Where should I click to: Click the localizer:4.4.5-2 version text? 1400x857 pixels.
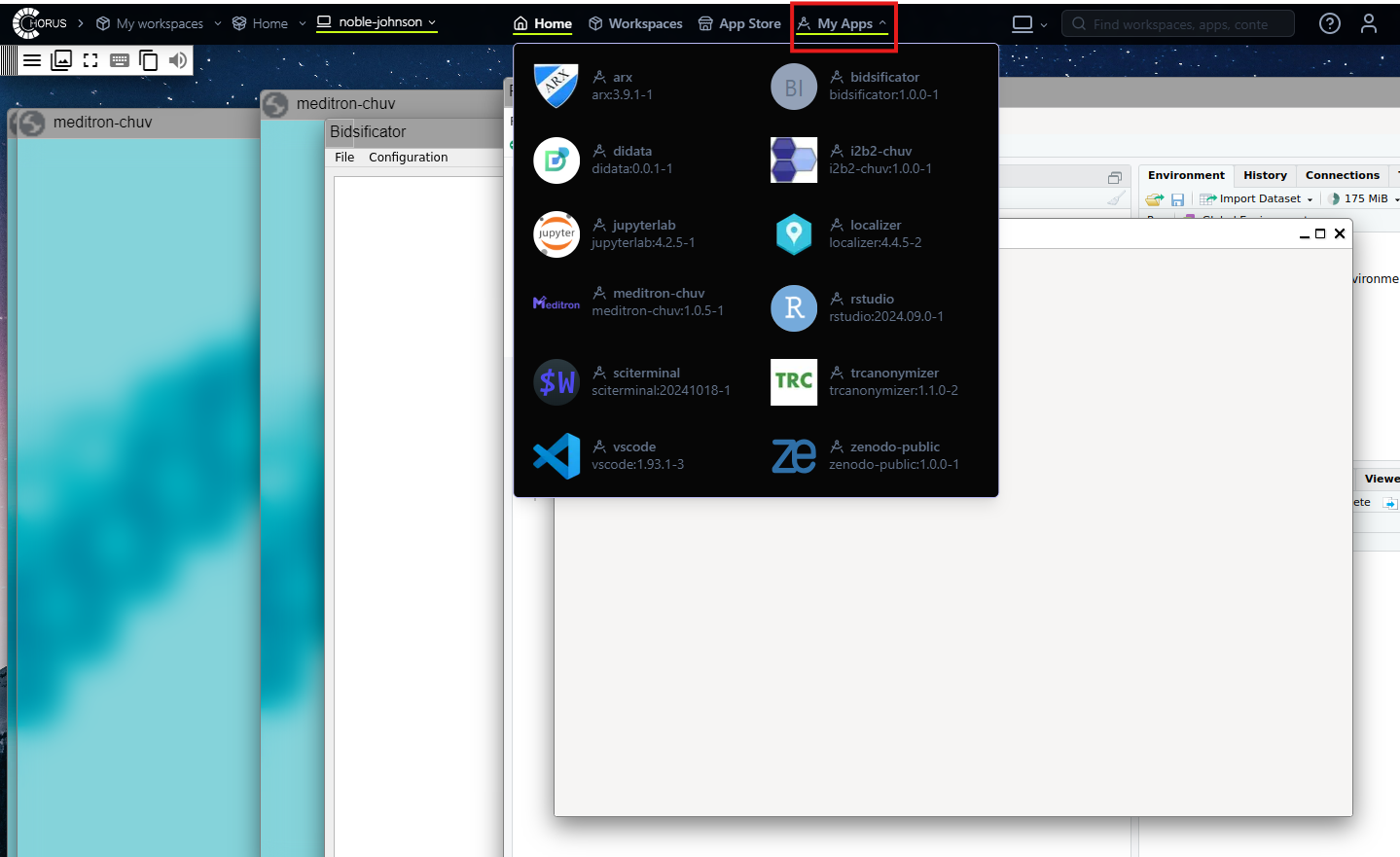pos(875,242)
